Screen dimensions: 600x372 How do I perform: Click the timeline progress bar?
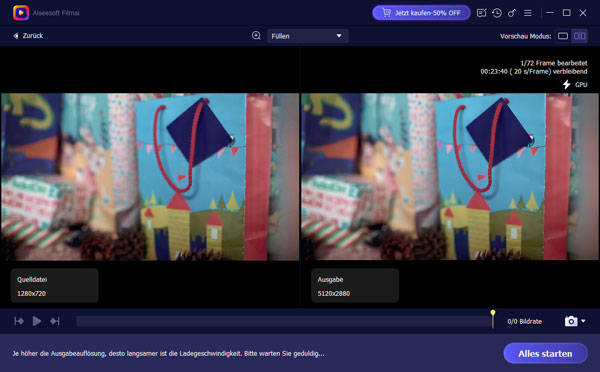coord(284,321)
